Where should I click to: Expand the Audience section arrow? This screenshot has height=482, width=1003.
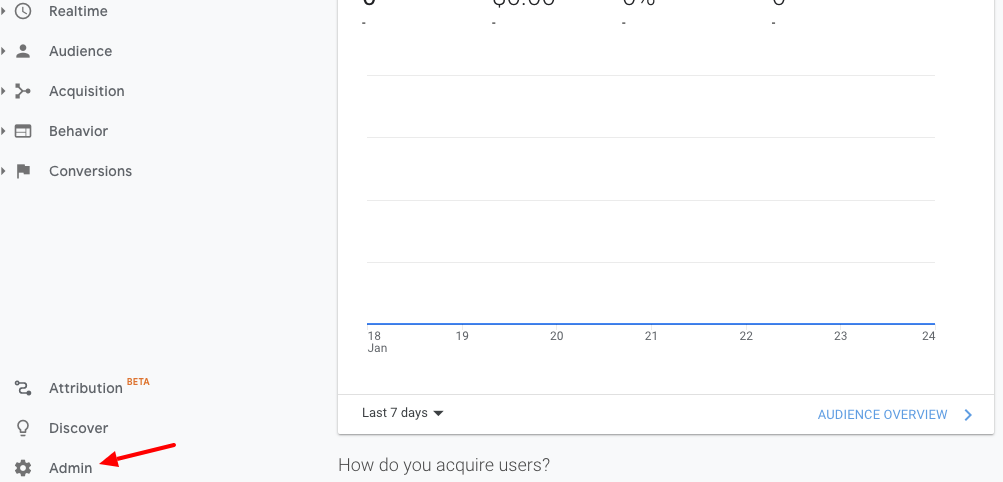3,51
